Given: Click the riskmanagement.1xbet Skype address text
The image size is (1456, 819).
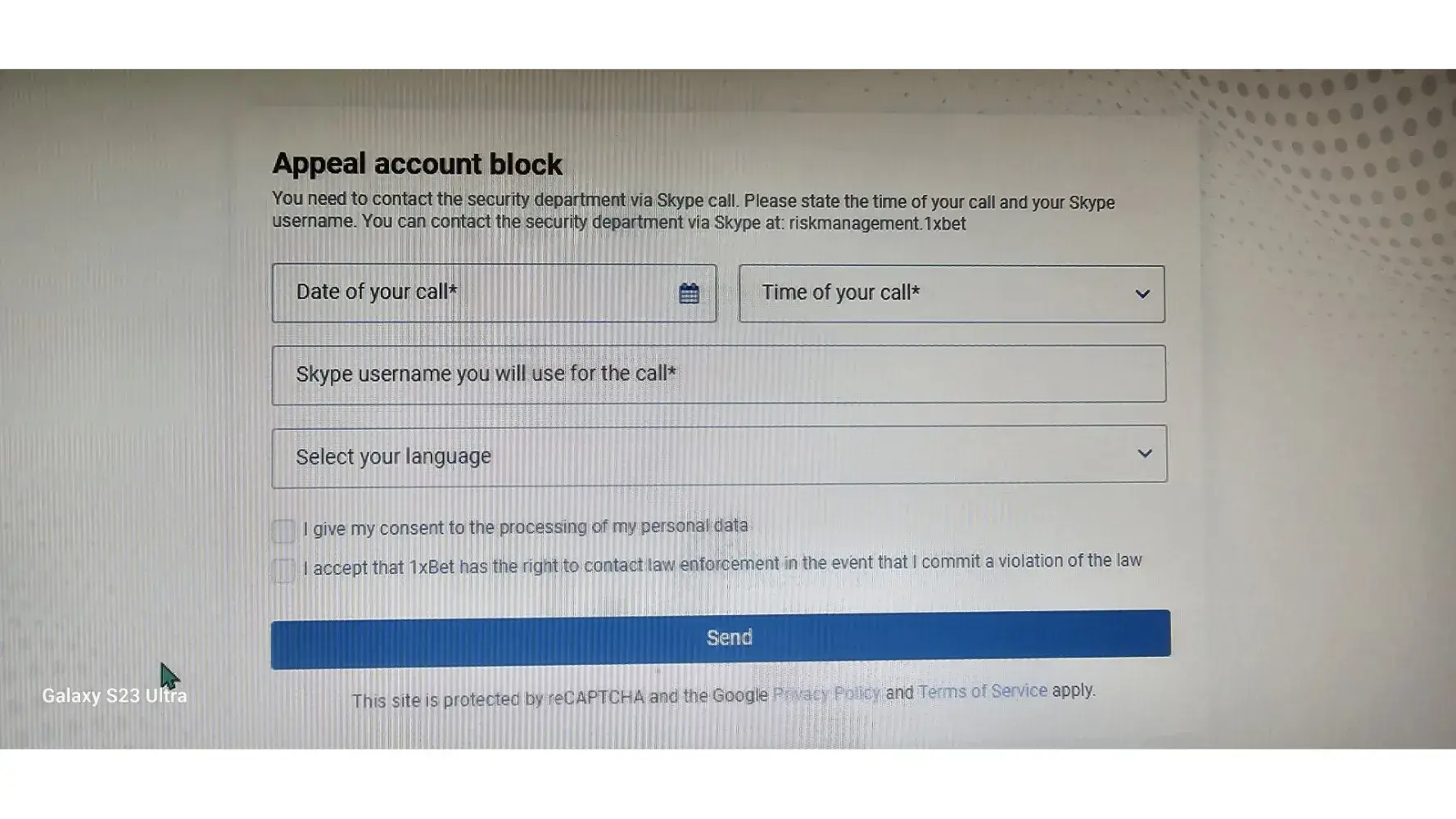Looking at the screenshot, I should [877, 224].
